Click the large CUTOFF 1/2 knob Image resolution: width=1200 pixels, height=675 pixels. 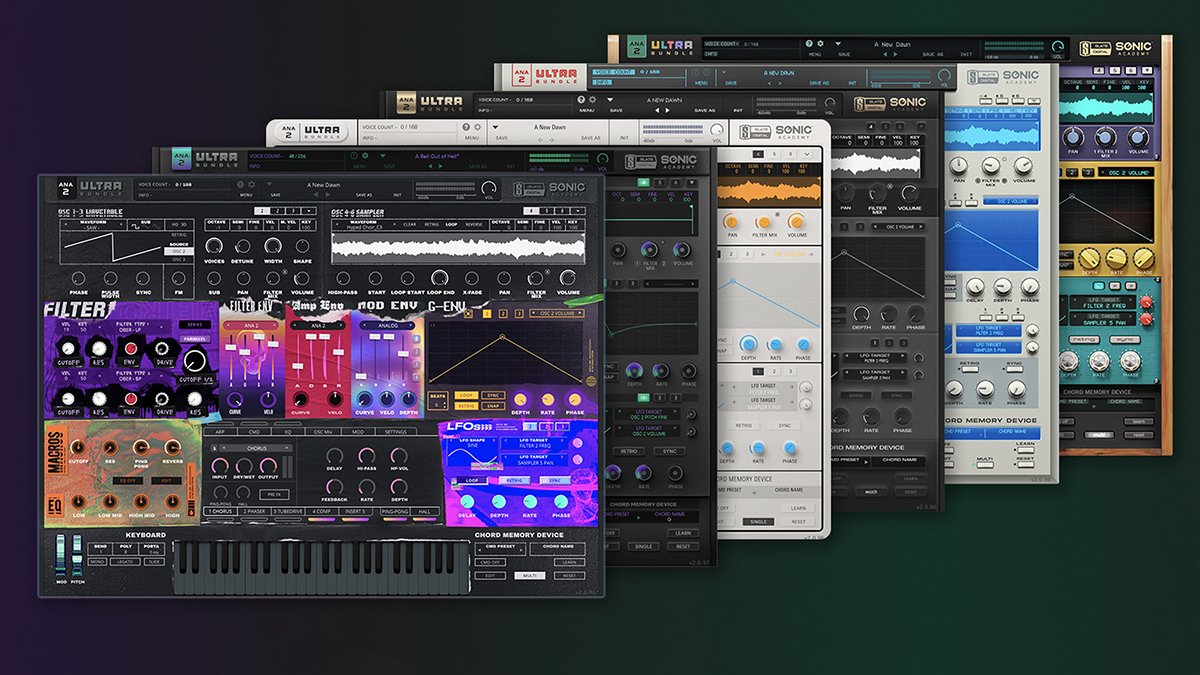coord(195,362)
